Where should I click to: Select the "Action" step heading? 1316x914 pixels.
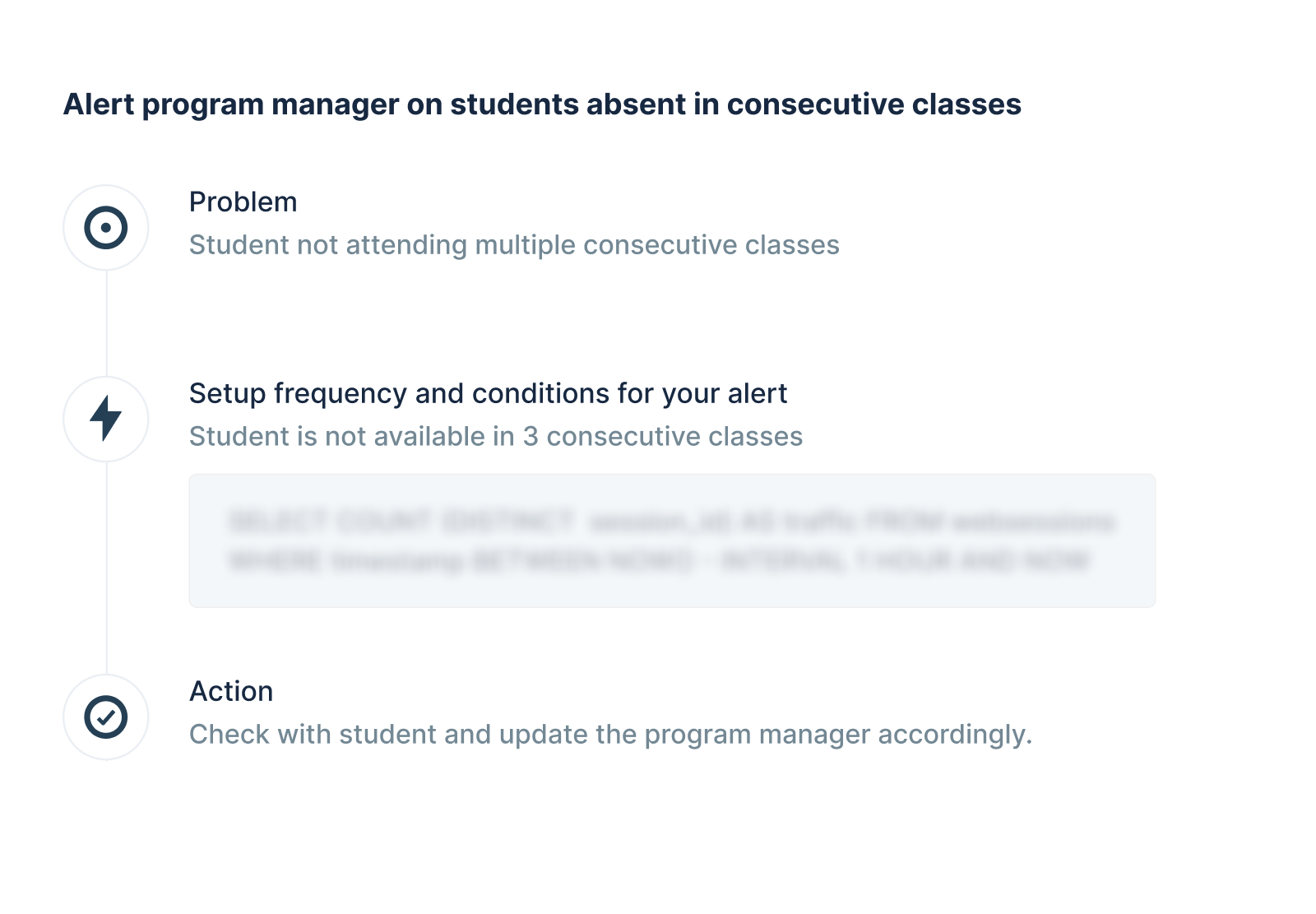pos(231,691)
